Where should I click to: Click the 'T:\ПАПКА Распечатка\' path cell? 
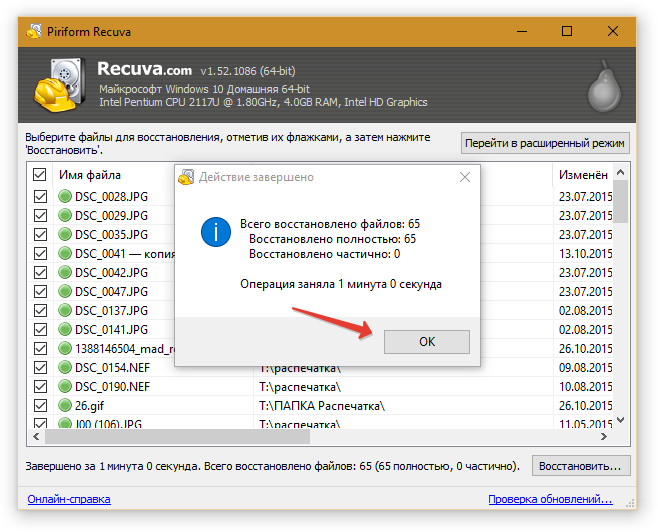tap(321, 405)
